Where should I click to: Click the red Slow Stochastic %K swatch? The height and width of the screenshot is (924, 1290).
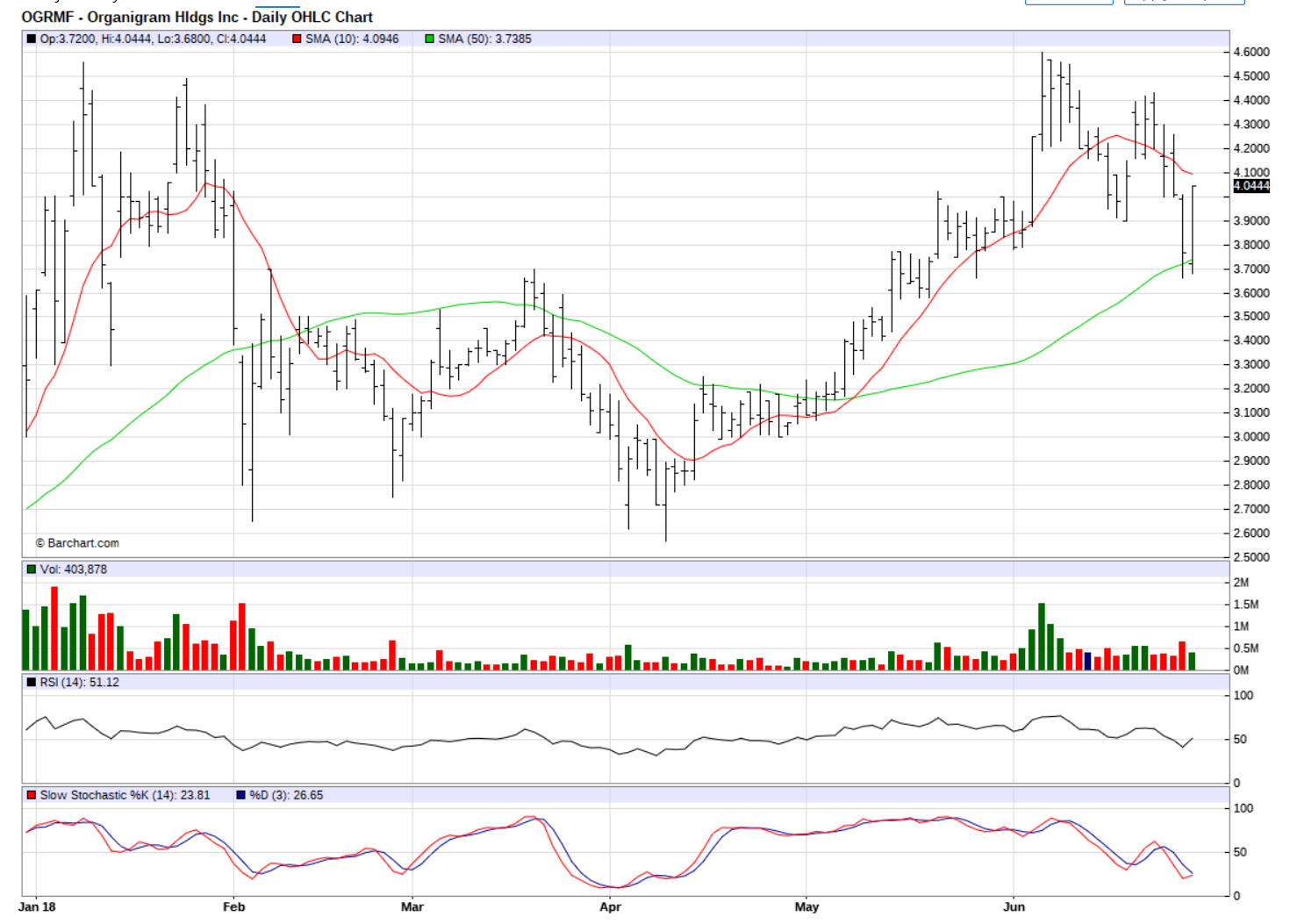[32, 795]
